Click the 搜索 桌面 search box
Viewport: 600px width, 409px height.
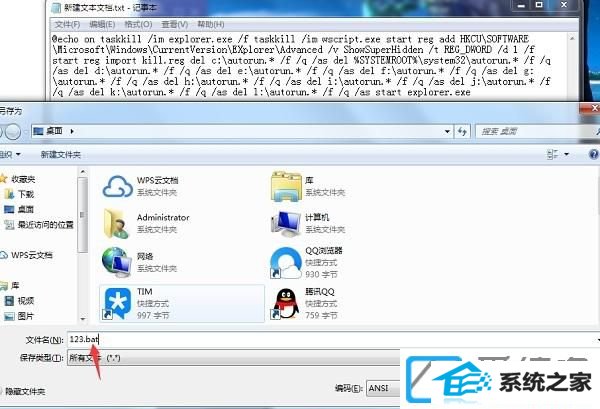[x=536, y=132]
